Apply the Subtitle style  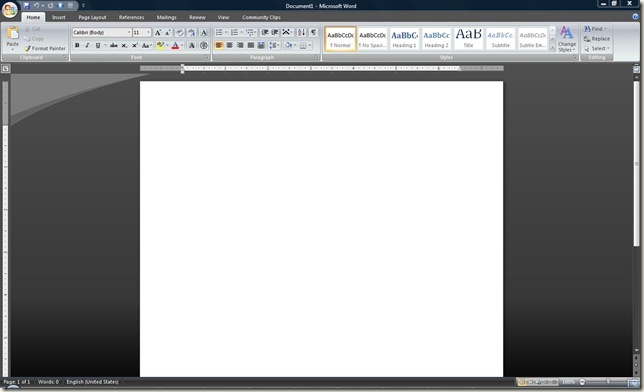501,39
